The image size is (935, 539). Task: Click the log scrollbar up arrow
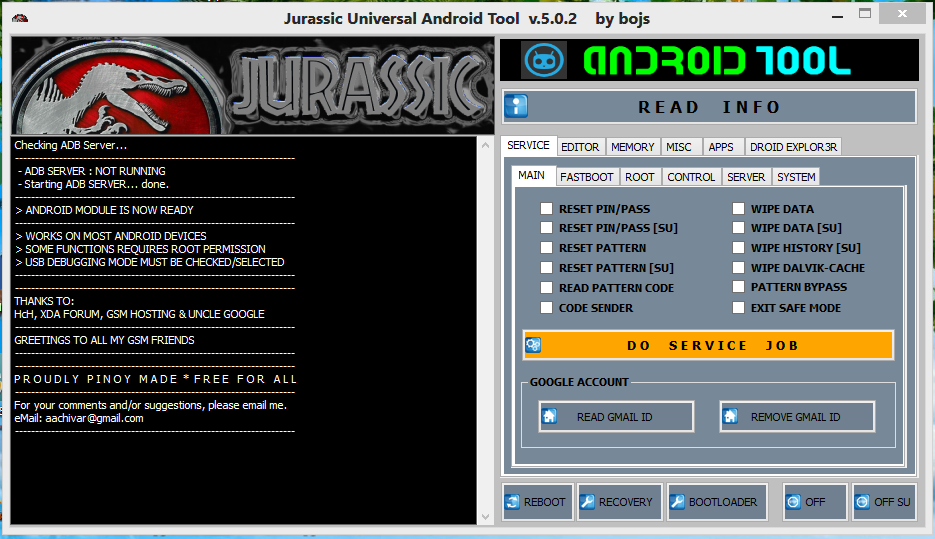pos(485,145)
